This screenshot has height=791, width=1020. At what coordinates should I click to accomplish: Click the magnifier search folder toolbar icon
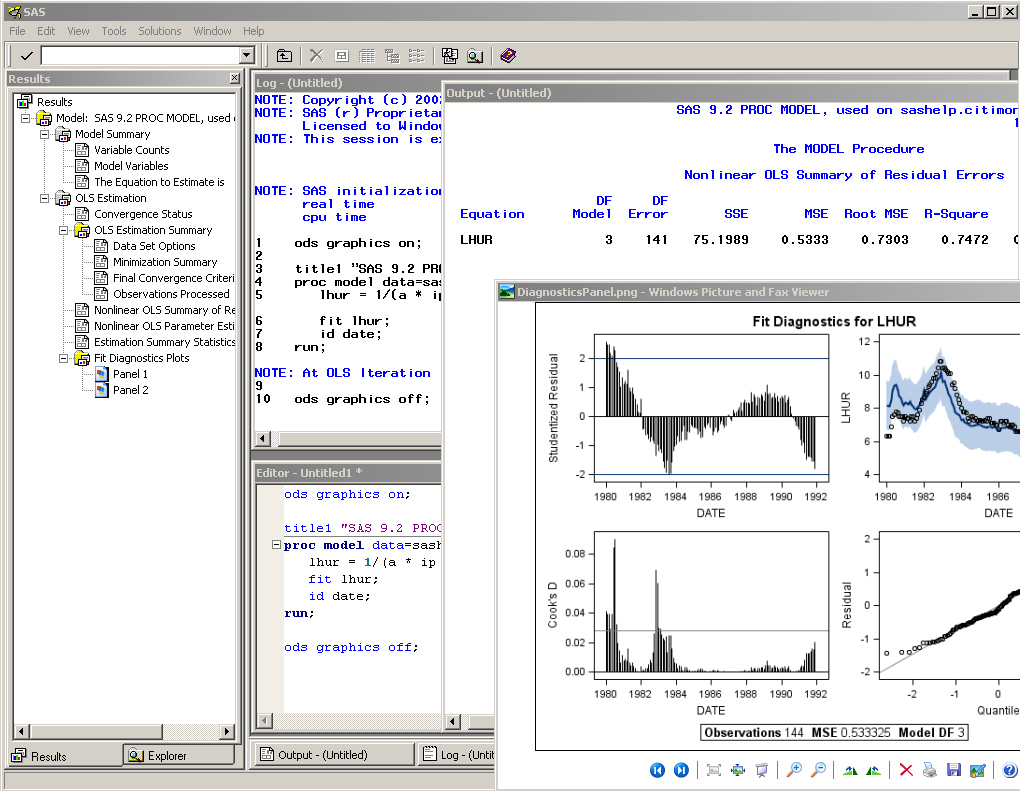(x=475, y=56)
